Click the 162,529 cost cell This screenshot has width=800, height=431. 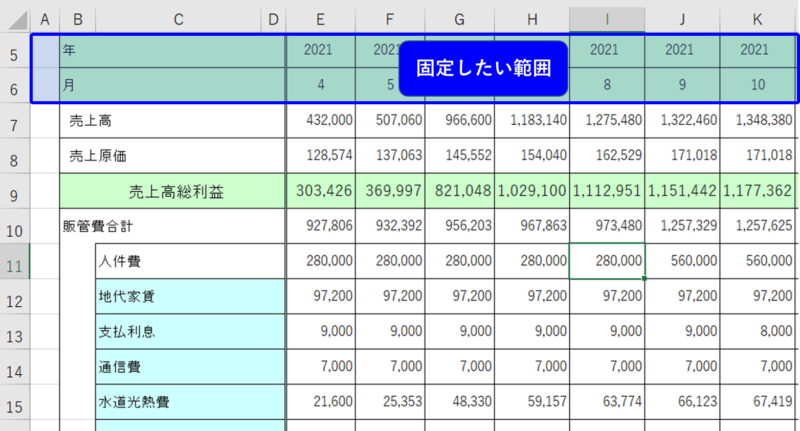607,156
